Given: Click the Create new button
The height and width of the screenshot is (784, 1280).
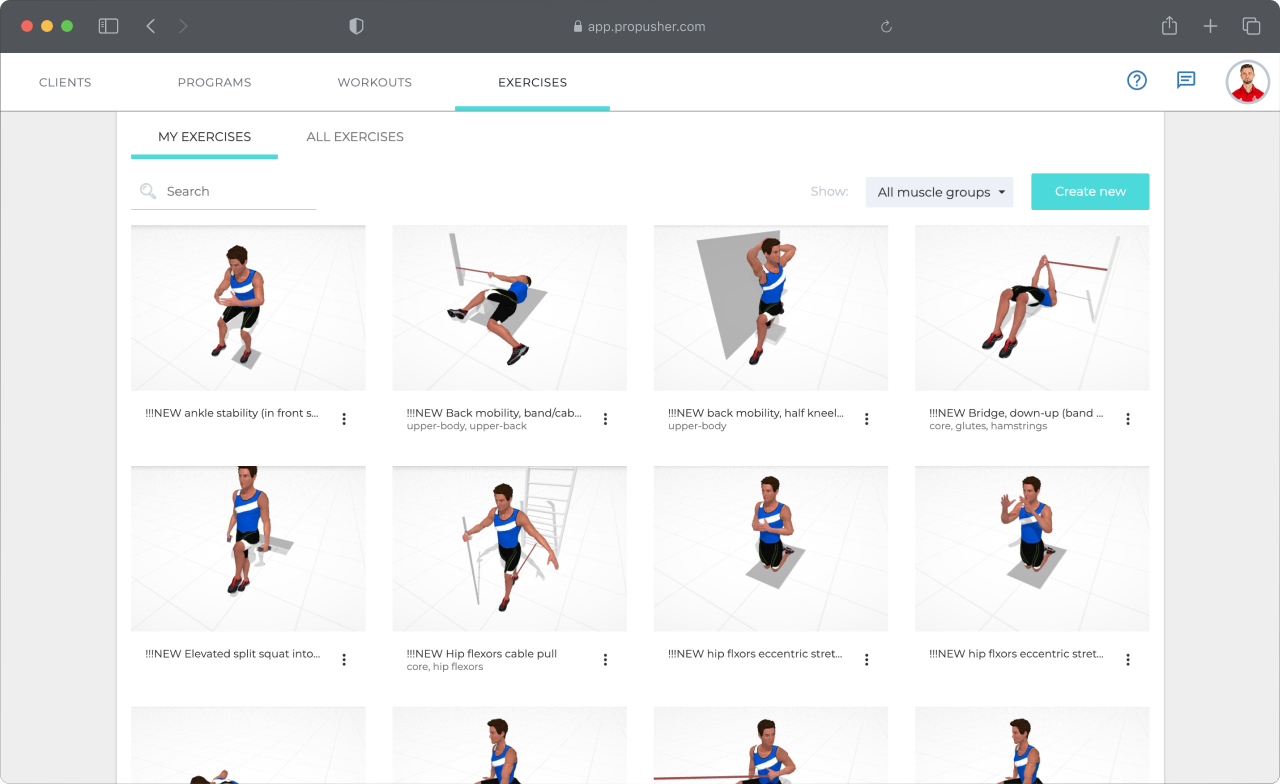Looking at the screenshot, I should [x=1090, y=192].
